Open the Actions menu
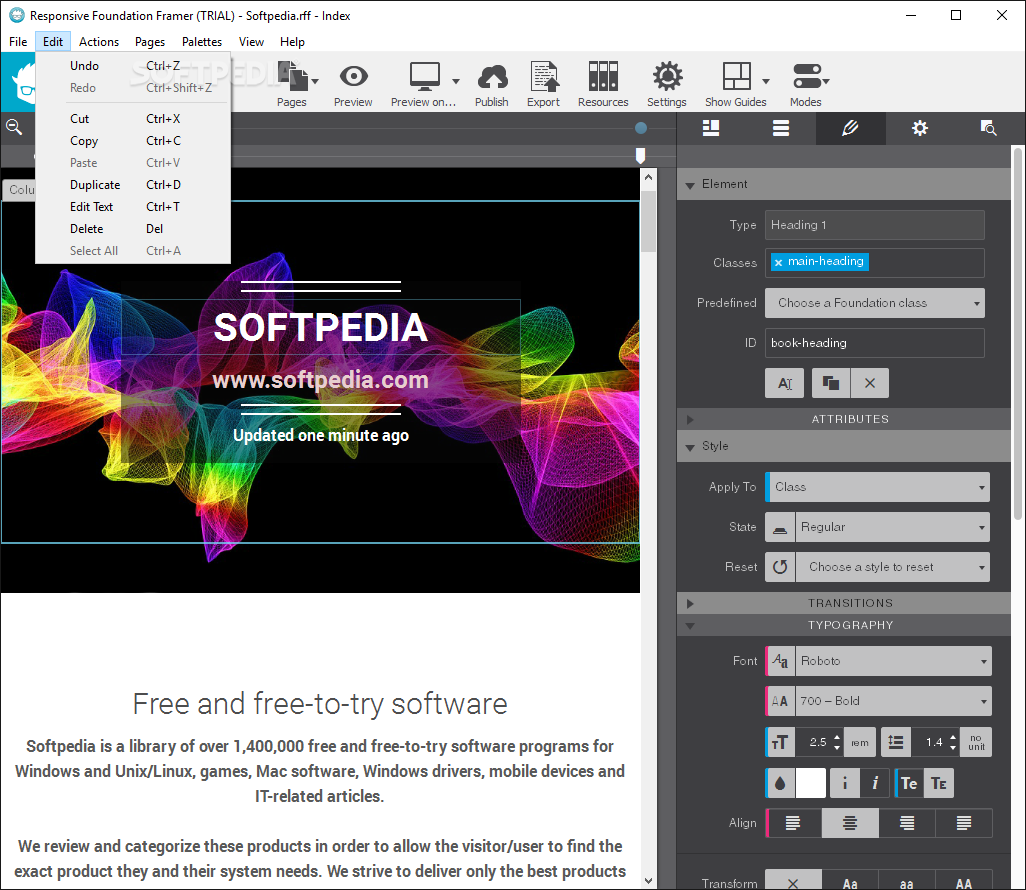Viewport: 1026px width, 890px height. click(99, 42)
